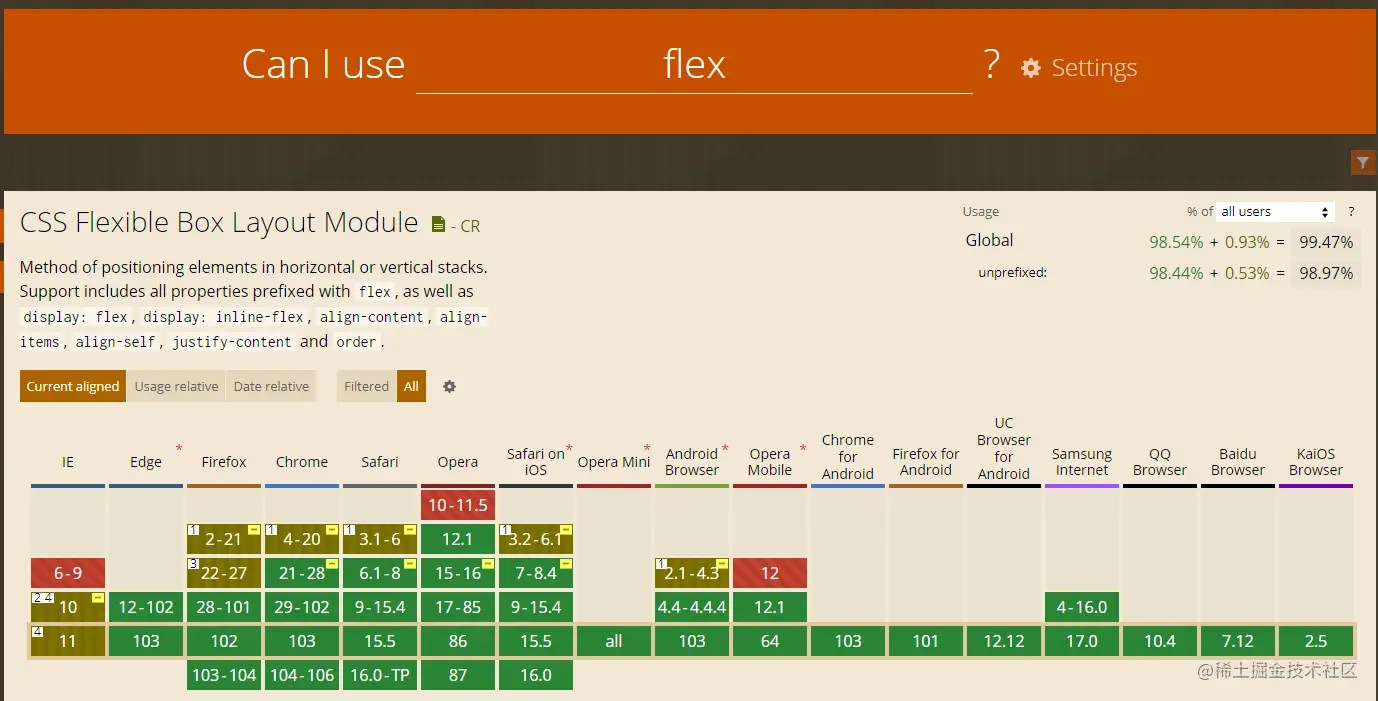The image size is (1378, 701).
Task: Click the Edge column header
Action: coord(146,462)
